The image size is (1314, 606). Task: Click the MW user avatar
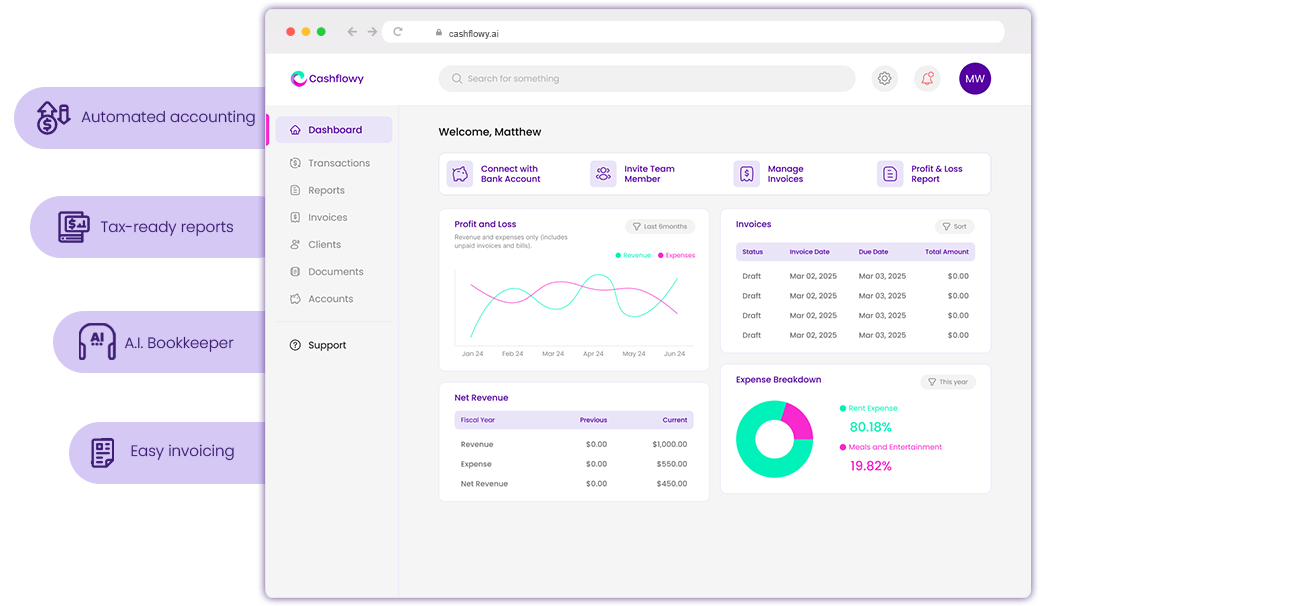click(974, 79)
